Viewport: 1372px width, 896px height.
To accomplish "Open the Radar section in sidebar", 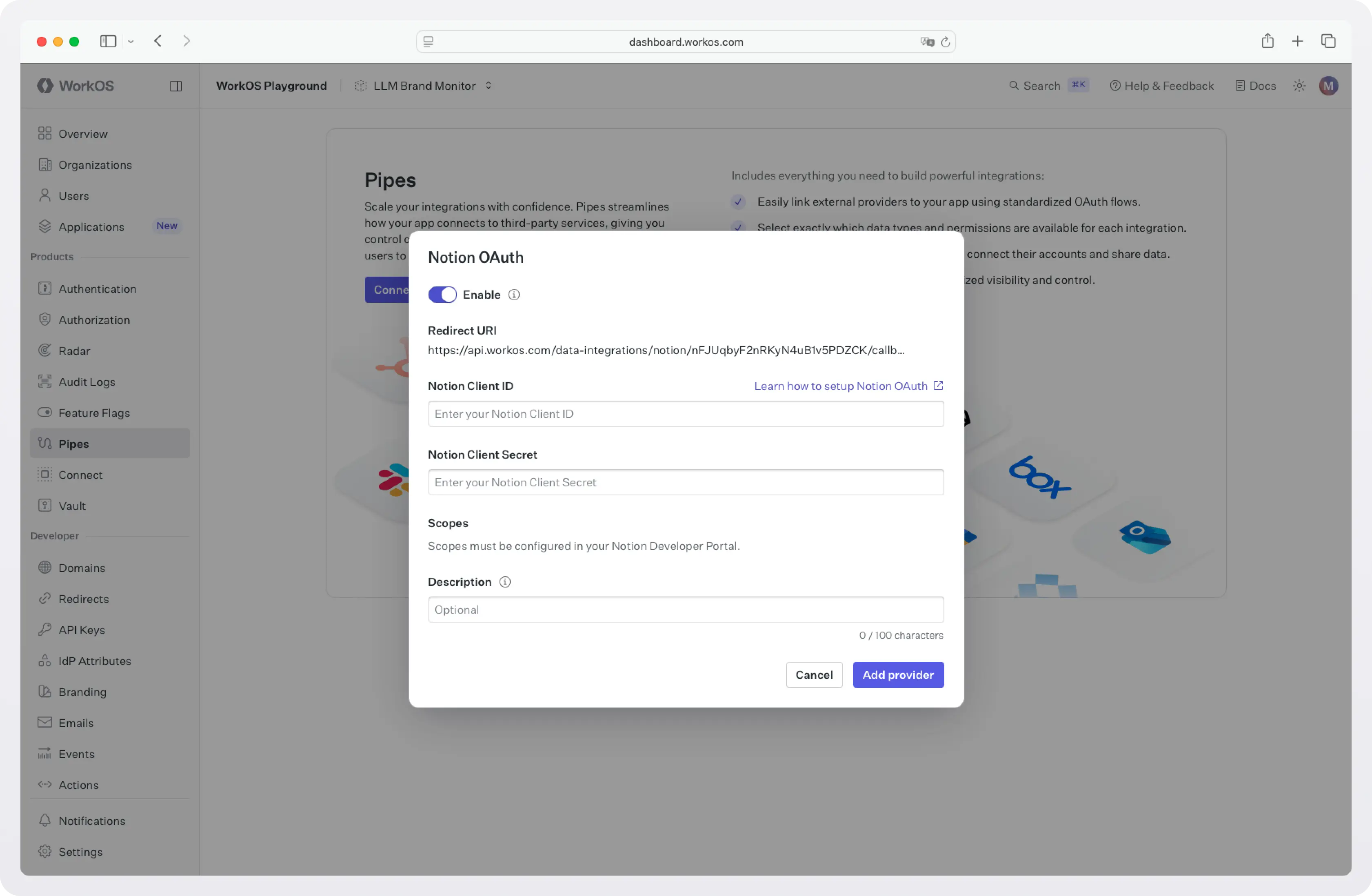I will pos(74,350).
